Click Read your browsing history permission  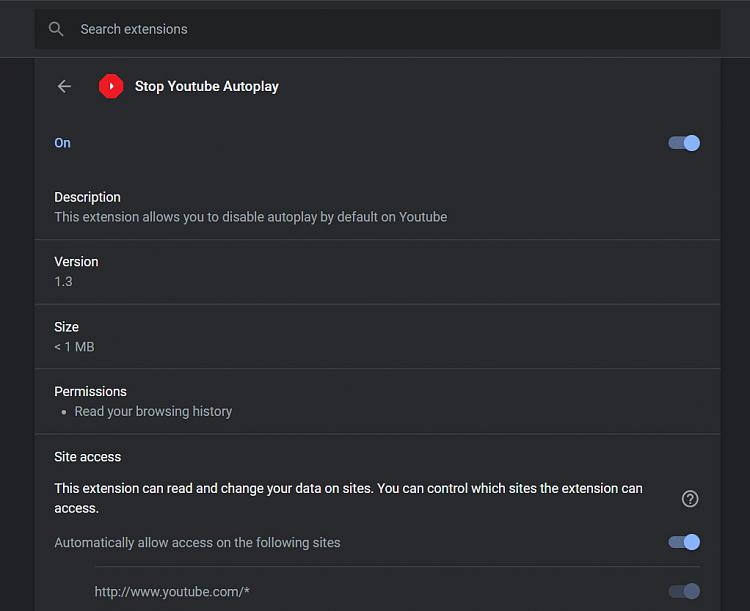click(153, 411)
